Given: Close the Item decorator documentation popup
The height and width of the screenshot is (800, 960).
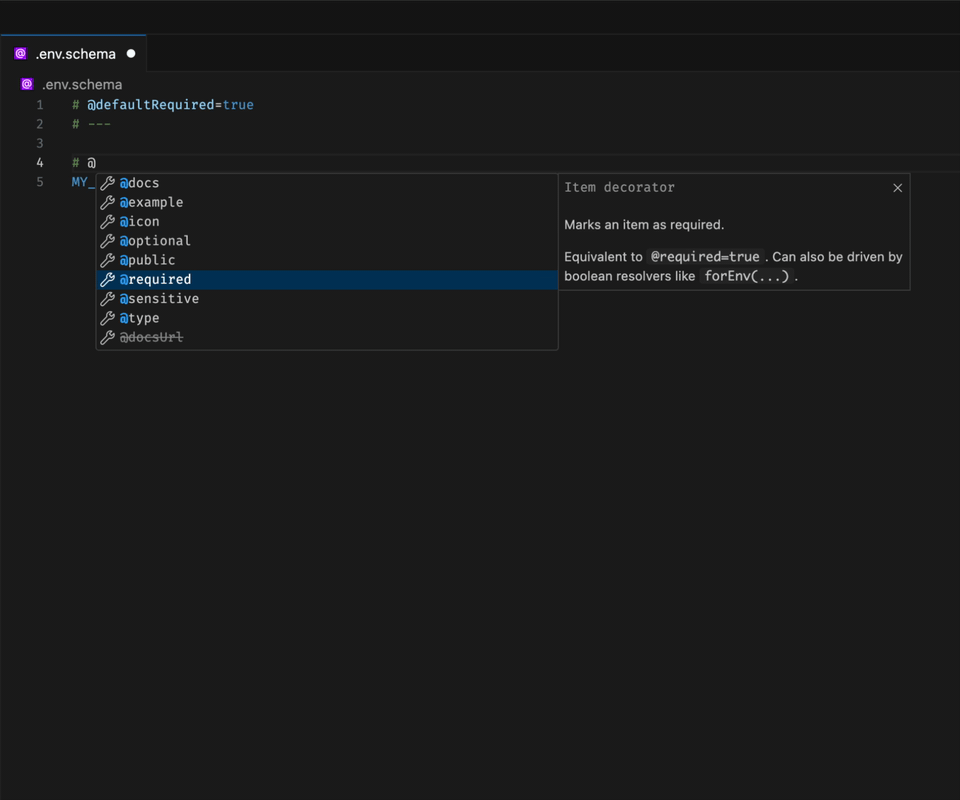Looking at the screenshot, I should [x=897, y=187].
